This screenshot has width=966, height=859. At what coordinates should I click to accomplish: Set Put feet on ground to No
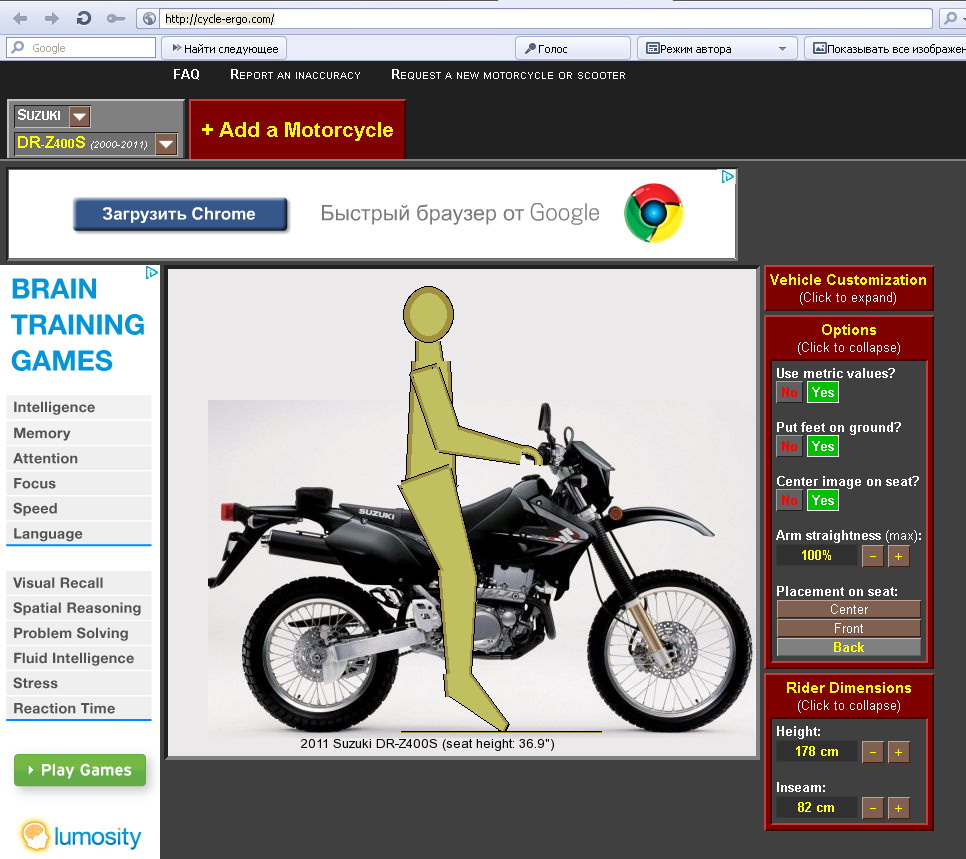[x=789, y=446]
